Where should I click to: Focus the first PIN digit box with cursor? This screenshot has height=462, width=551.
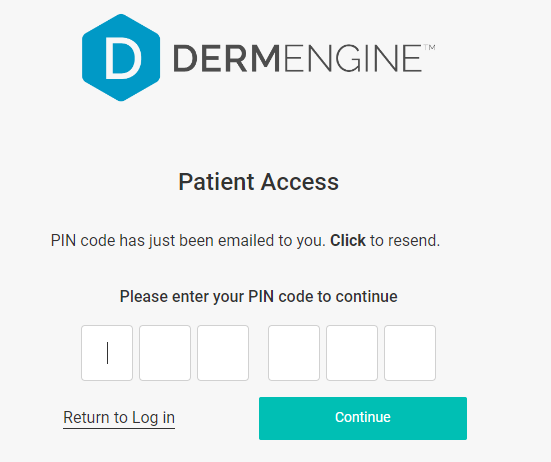[107, 353]
